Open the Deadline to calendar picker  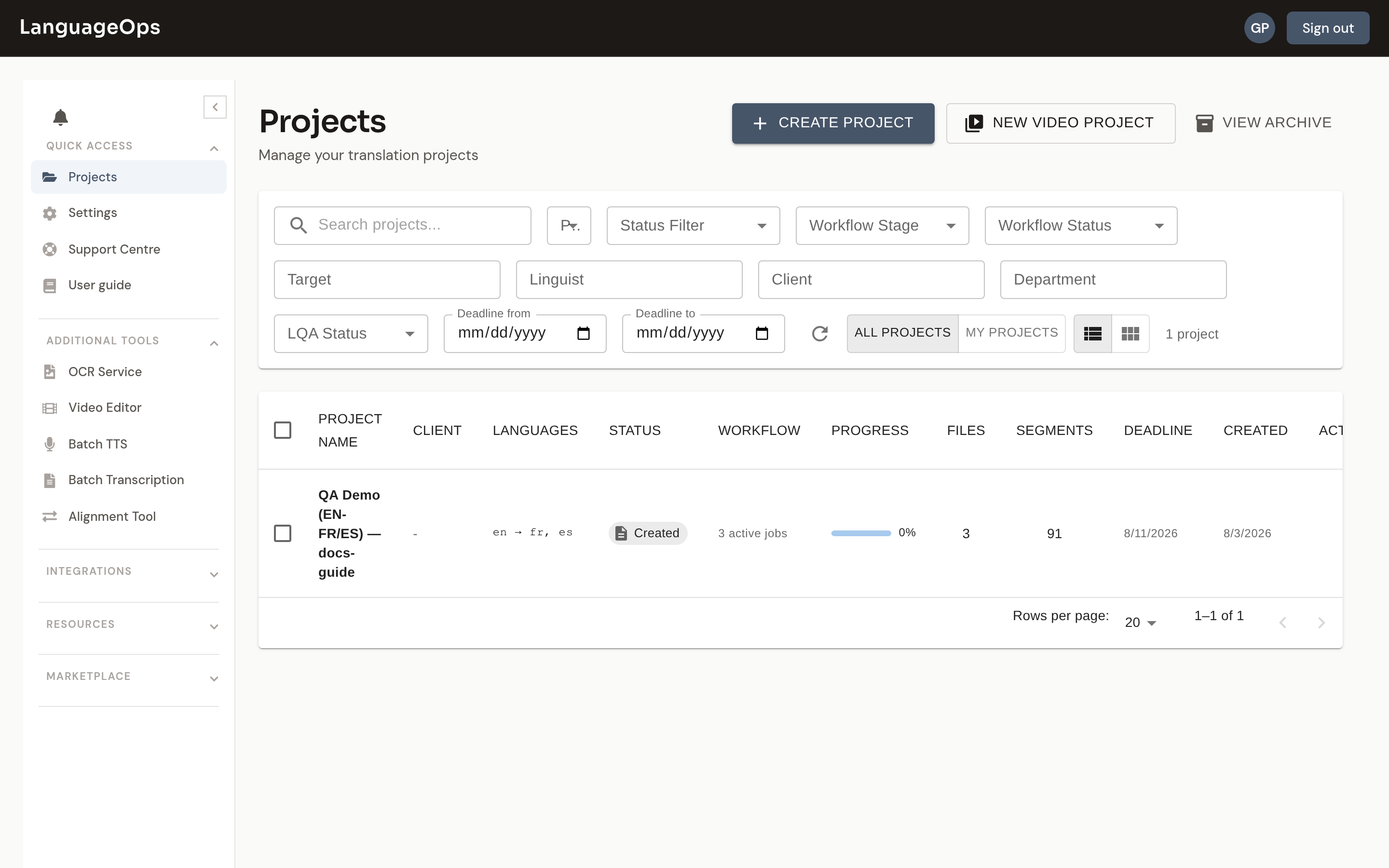pos(762,334)
